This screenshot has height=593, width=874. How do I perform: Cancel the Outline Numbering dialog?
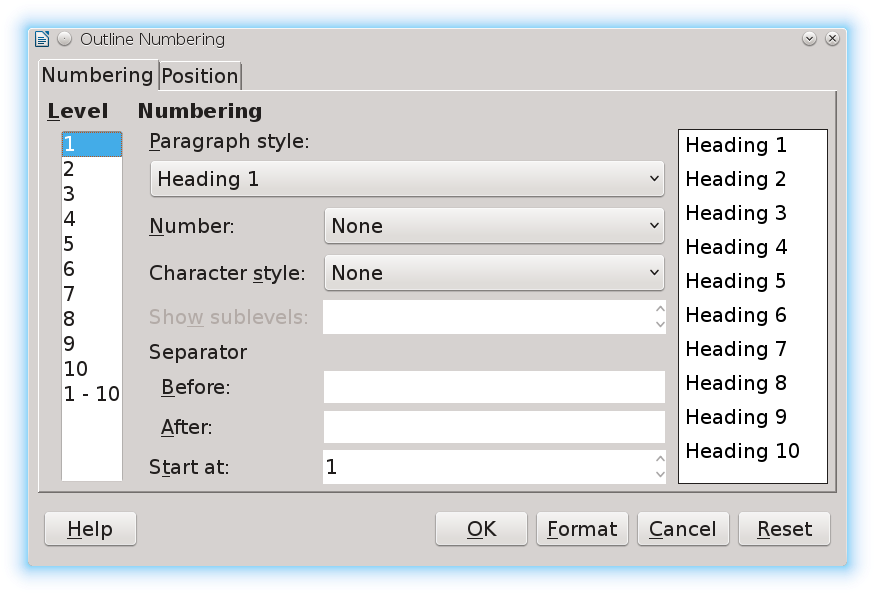(x=683, y=529)
